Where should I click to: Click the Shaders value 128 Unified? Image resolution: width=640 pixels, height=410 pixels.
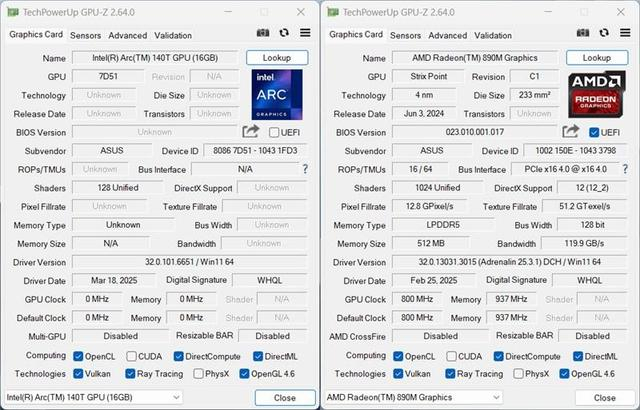pyautogui.click(x=118, y=187)
